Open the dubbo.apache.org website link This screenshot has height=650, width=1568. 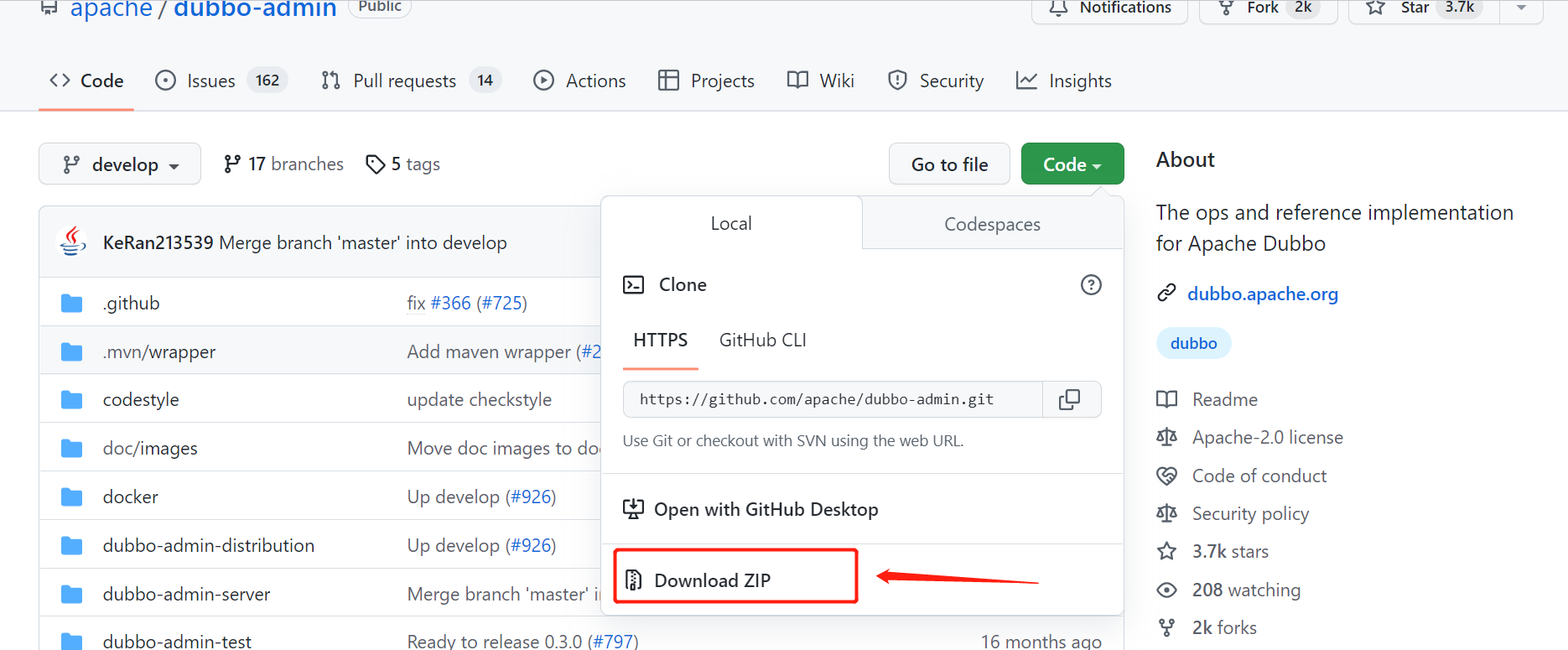coord(1263,294)
